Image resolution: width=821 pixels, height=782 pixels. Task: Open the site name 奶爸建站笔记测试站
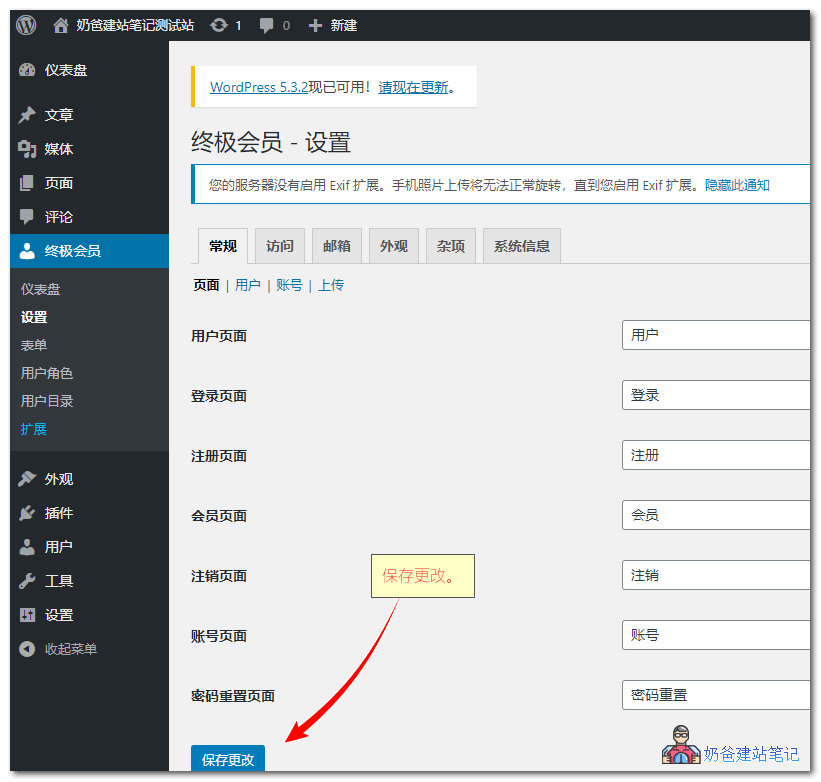click(x=135, y=25)
